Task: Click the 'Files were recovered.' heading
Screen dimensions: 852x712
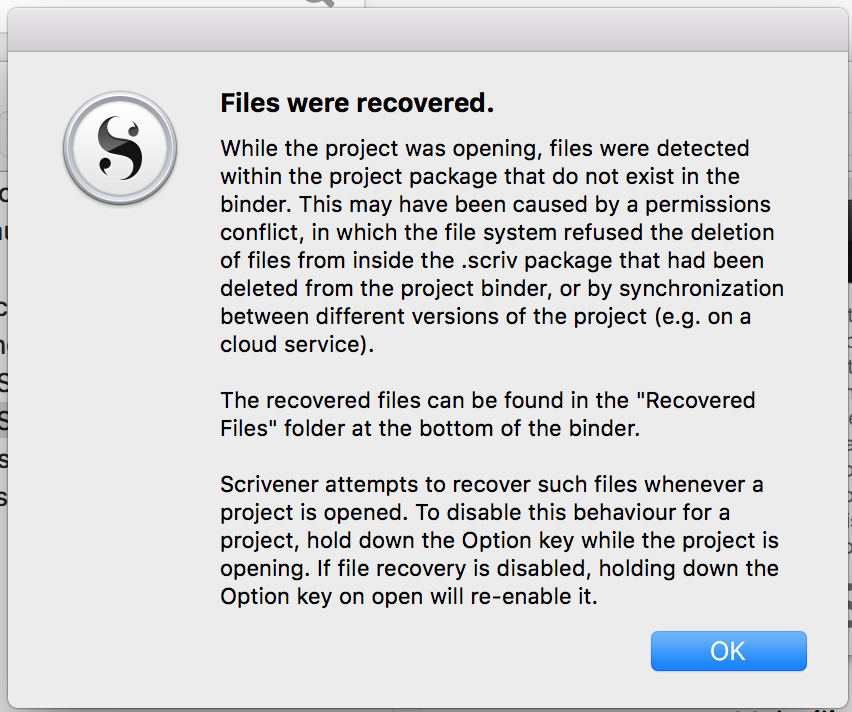Action: [357, 103]
